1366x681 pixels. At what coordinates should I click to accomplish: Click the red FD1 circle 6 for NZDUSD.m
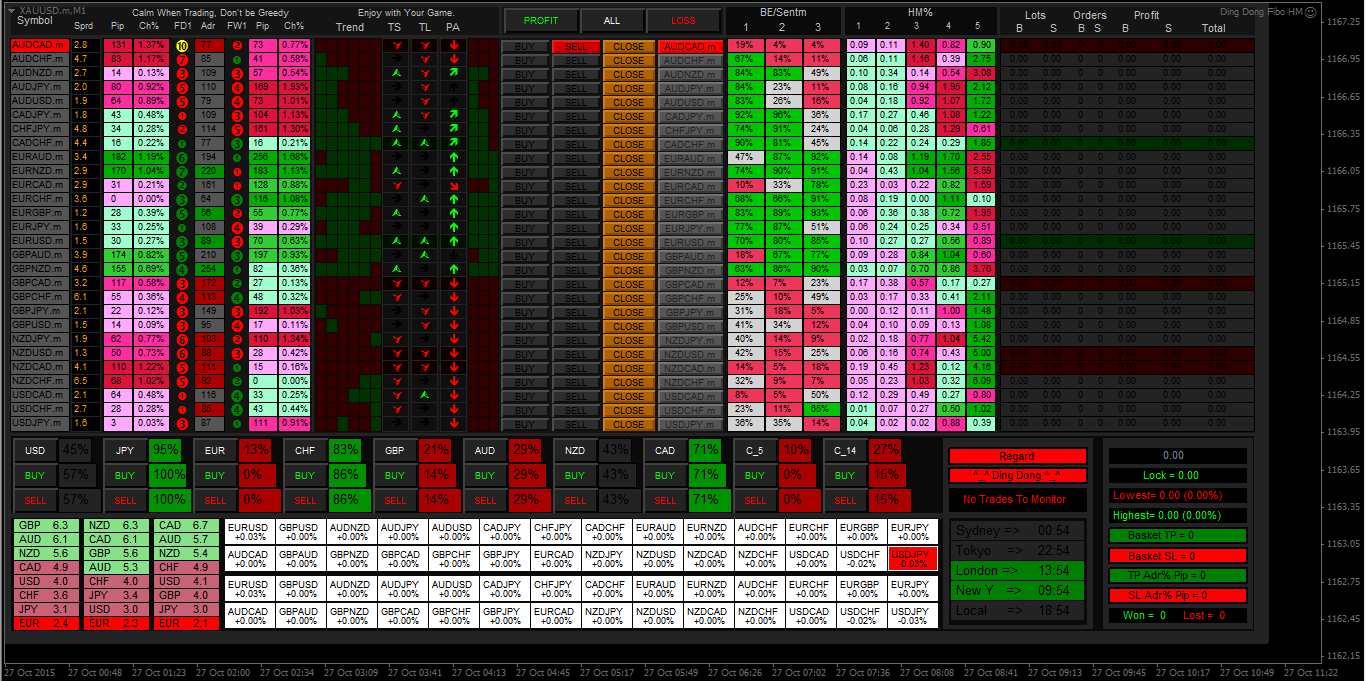[181, 353]
